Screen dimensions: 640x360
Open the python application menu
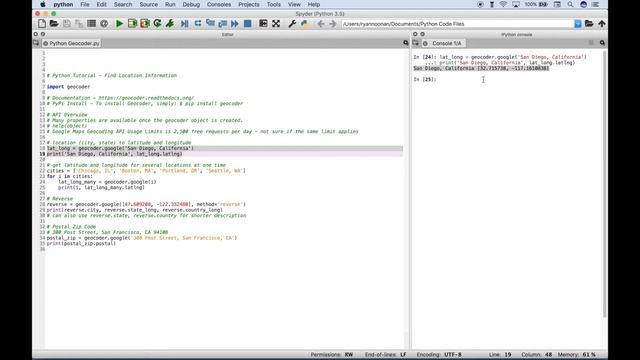[63, 4]
